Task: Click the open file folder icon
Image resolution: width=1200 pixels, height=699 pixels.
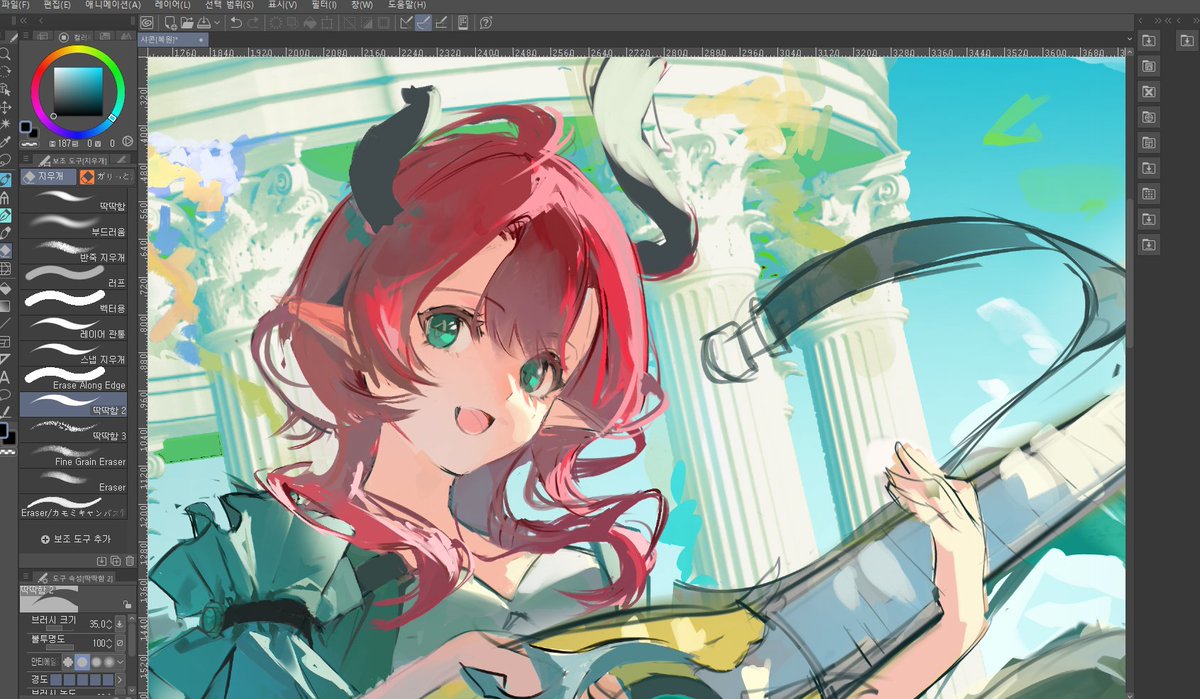Action: click(187, 22)
